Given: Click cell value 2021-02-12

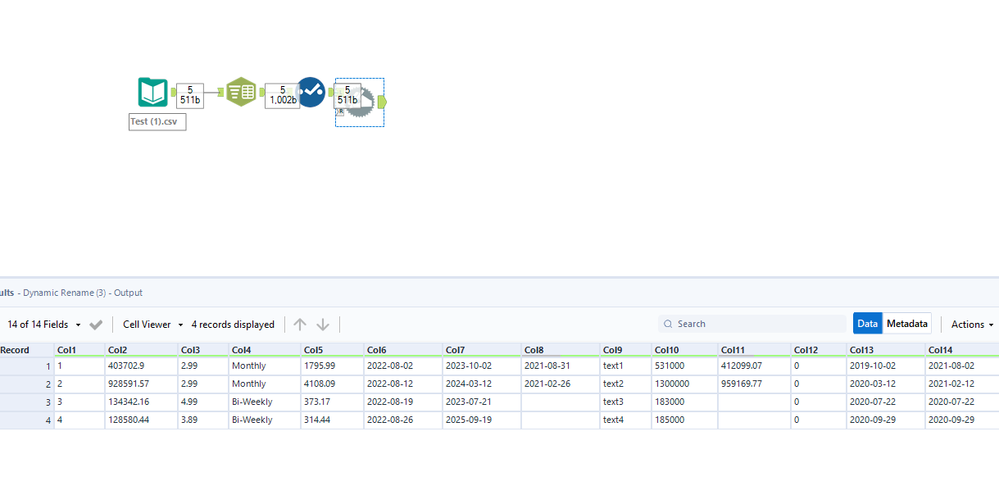Looking at the screenshot, I should [962, 384].
